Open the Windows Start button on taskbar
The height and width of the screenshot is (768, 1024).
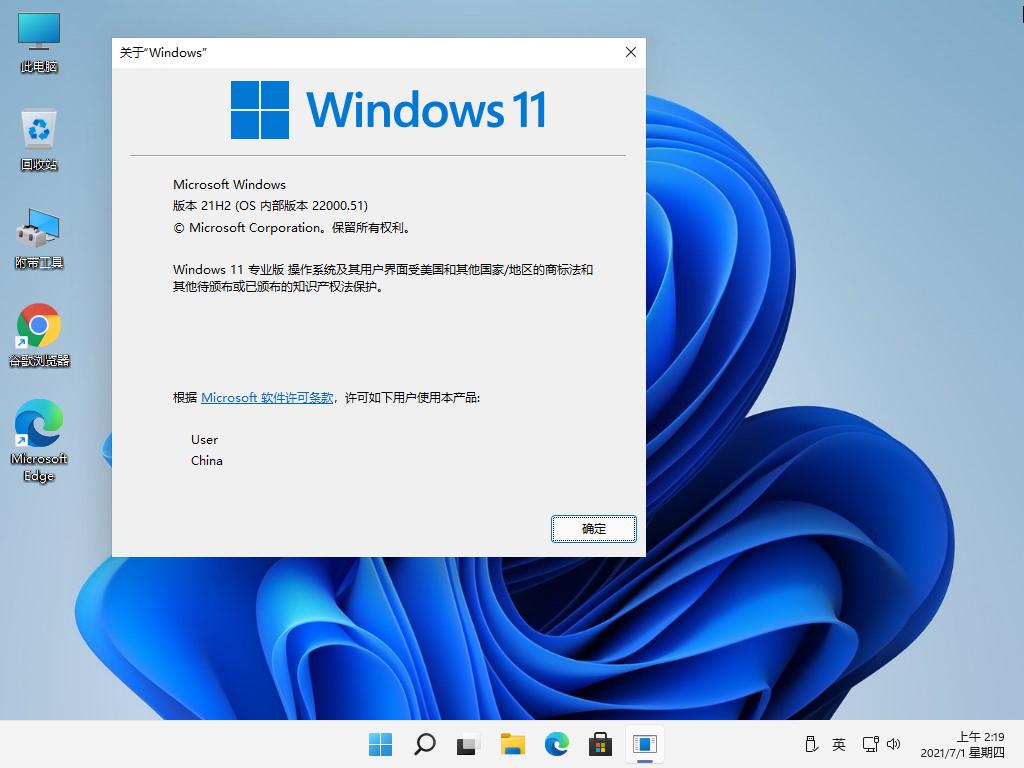coord(380,744)
